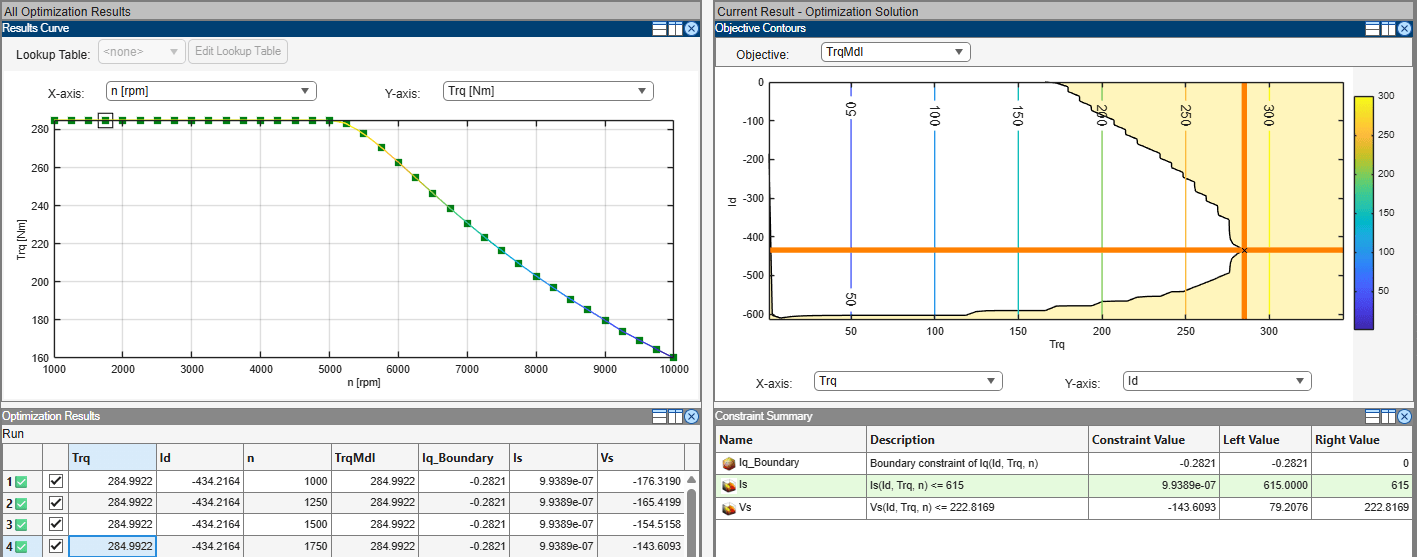This screenshot has width=1417, height=557.
Task: Select the n cell showing 1500
Action: [x=287, y=524]
